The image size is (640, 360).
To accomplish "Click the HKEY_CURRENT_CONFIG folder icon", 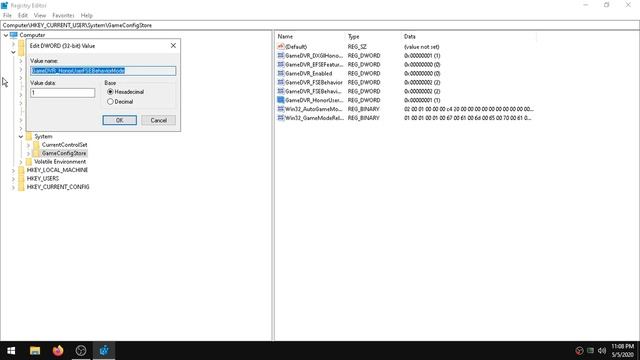I will tap(21, 187).
